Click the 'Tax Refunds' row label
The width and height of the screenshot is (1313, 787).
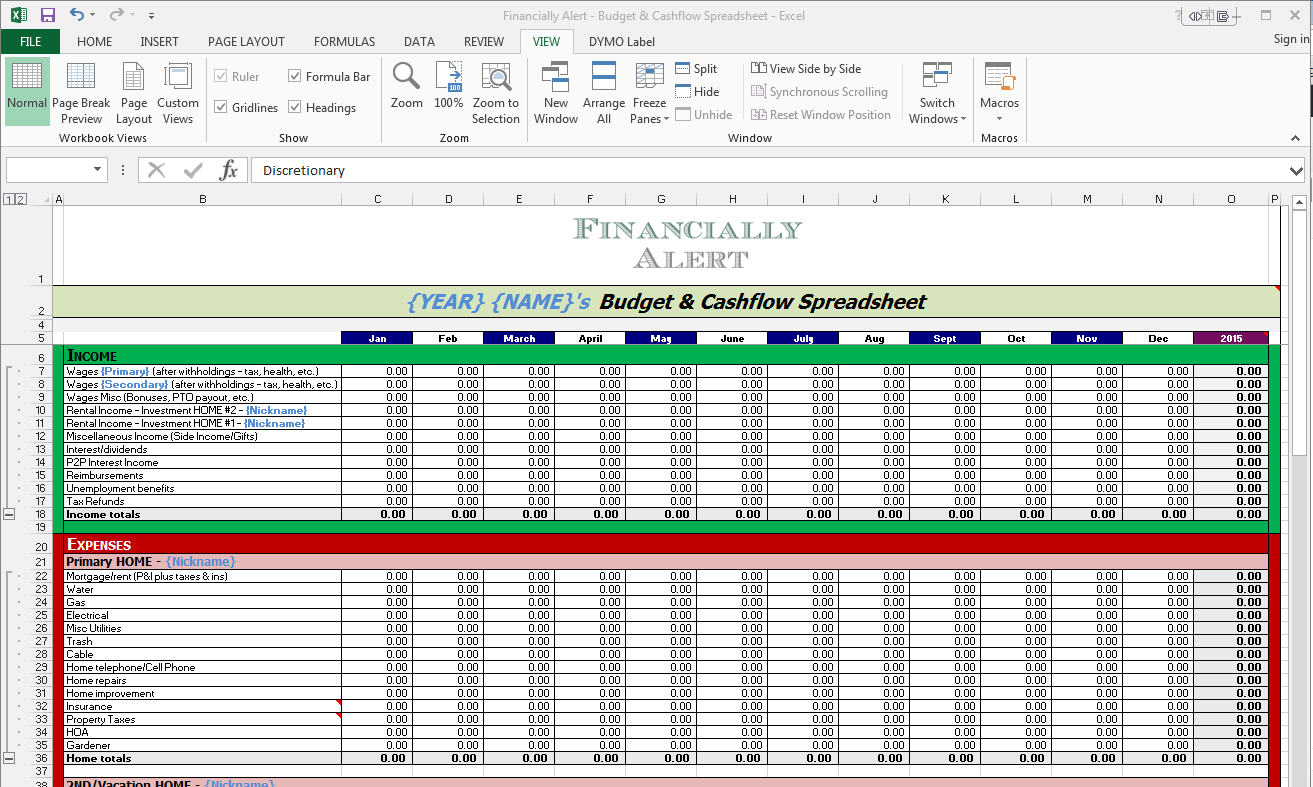pos(95,501)
